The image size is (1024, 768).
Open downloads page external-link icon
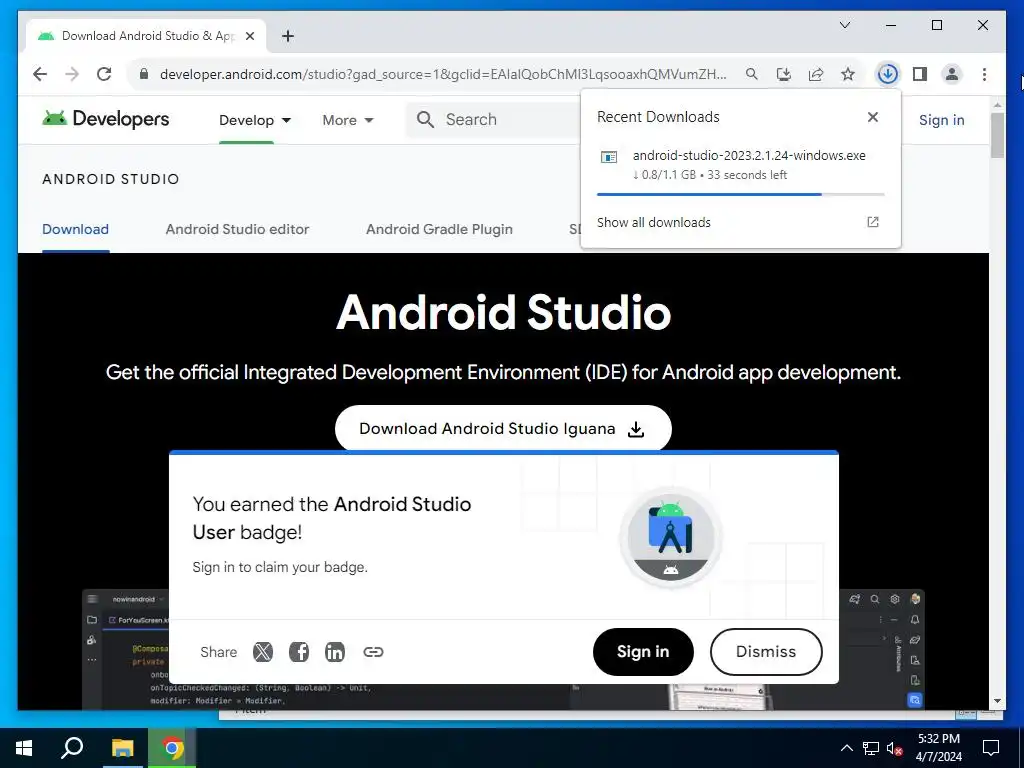(x=872, y=222)
